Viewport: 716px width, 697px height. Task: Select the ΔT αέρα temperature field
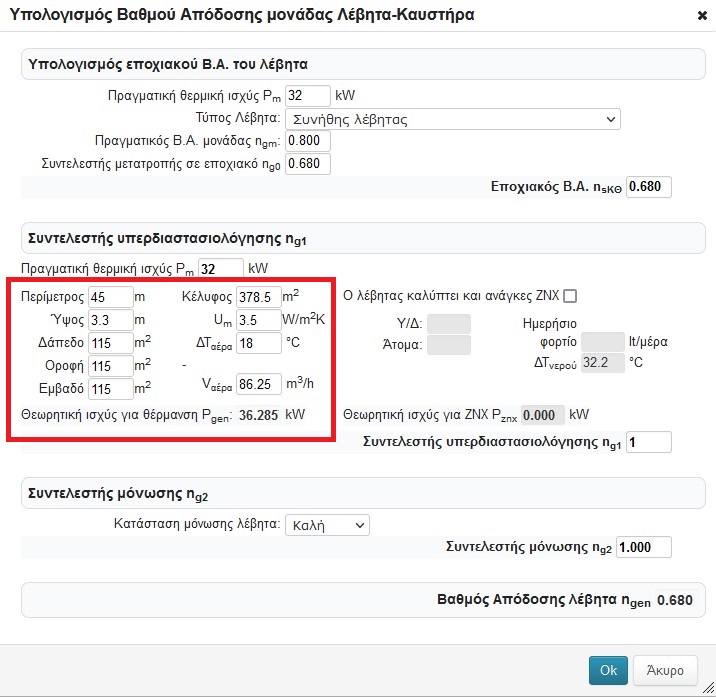click(x=259, y=343)
